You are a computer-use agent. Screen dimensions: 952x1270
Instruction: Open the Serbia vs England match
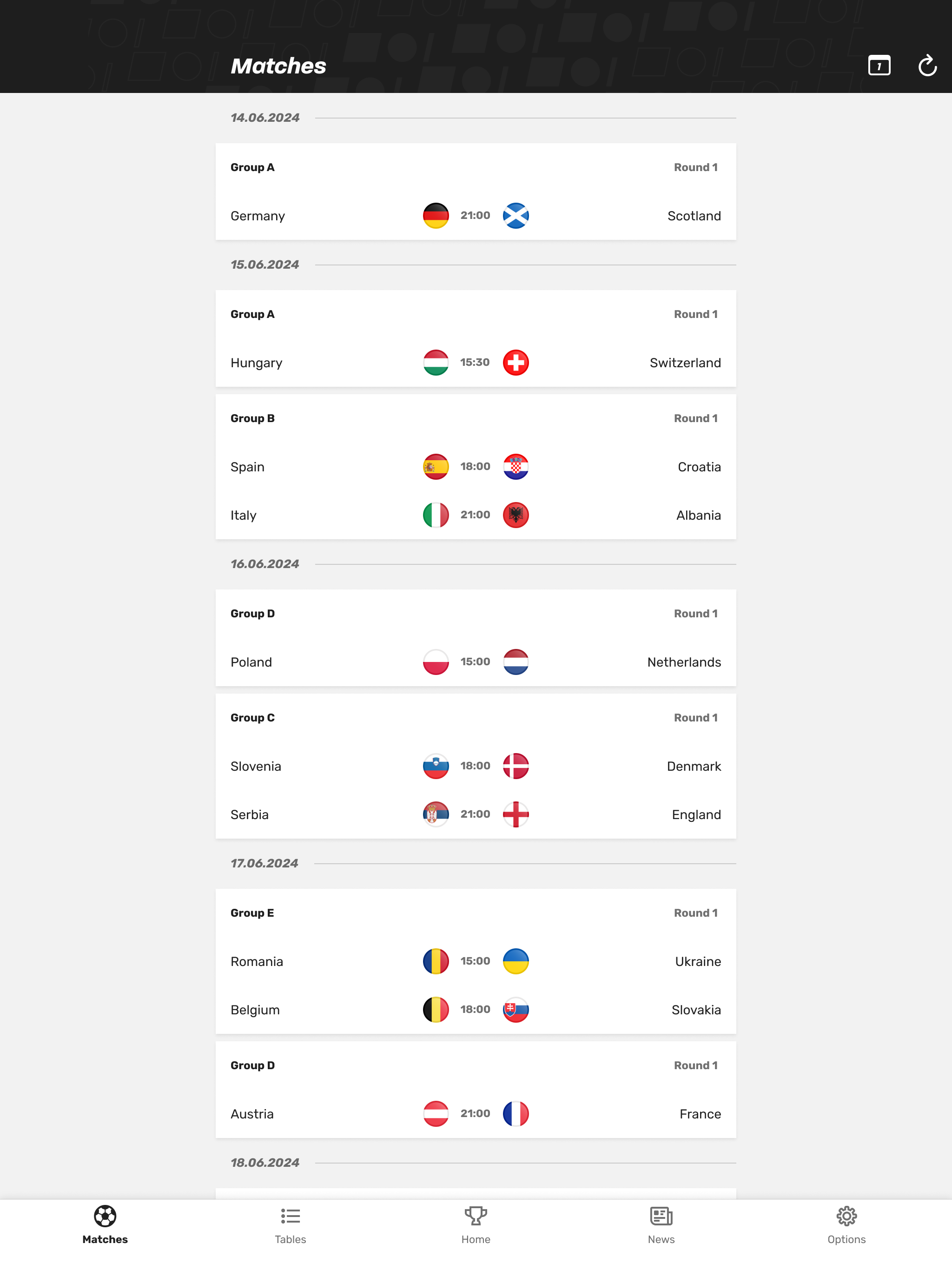[x=476, y=815]
